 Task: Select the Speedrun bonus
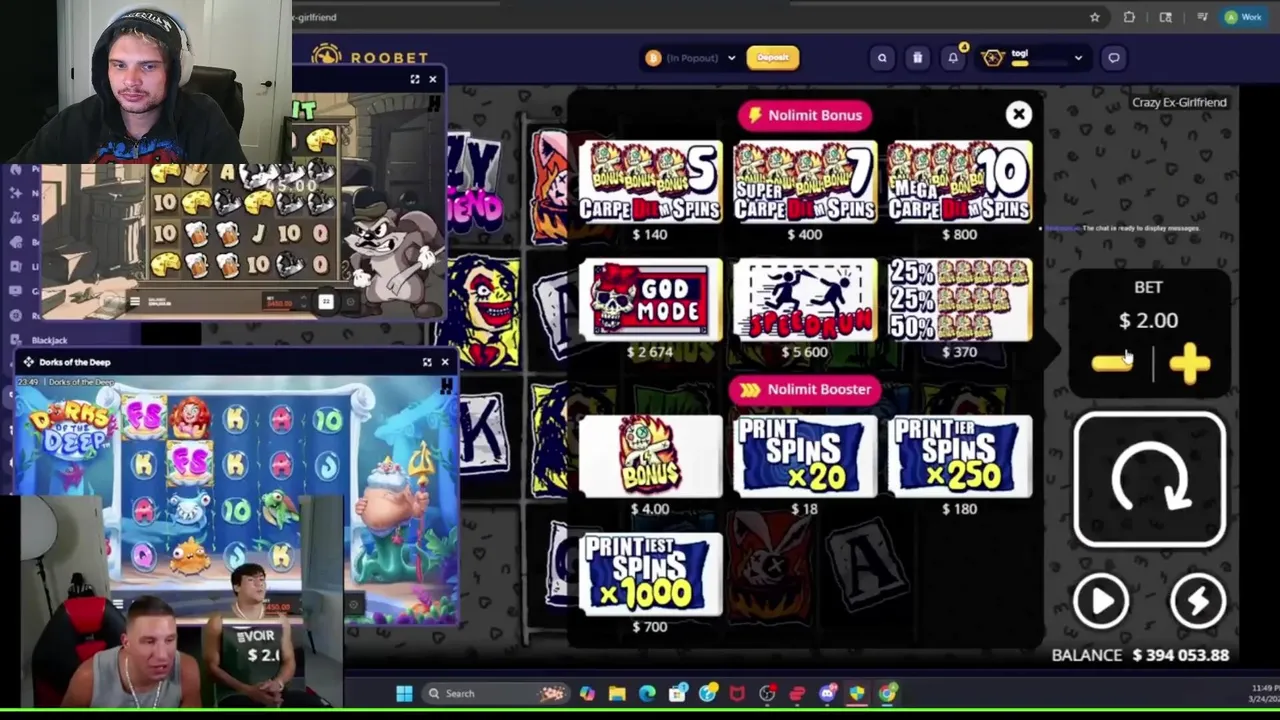pyautogui.click(x=805, y=299)
